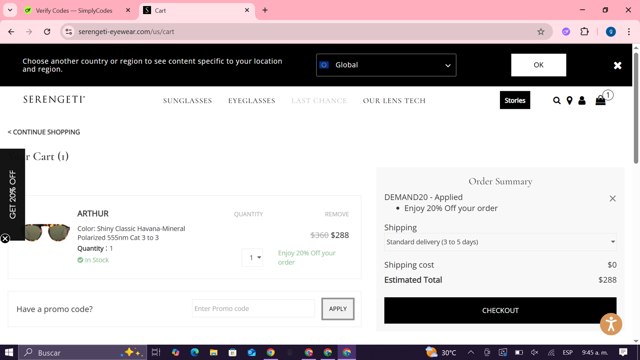Click the ARTHUR product name
The image size is (640, 360).
tap(93, 214)
